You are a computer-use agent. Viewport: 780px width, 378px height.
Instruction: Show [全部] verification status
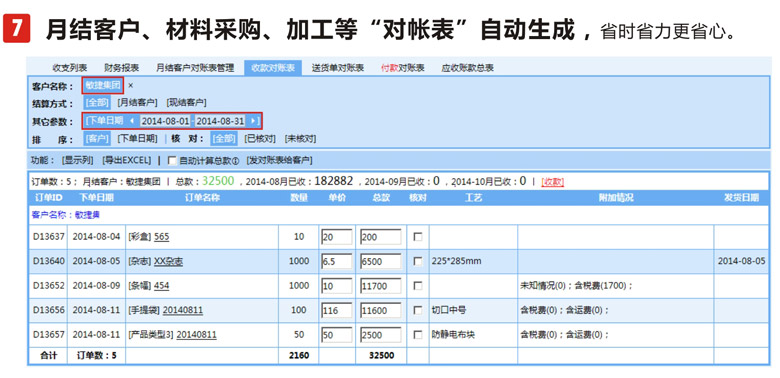(224, 139)
